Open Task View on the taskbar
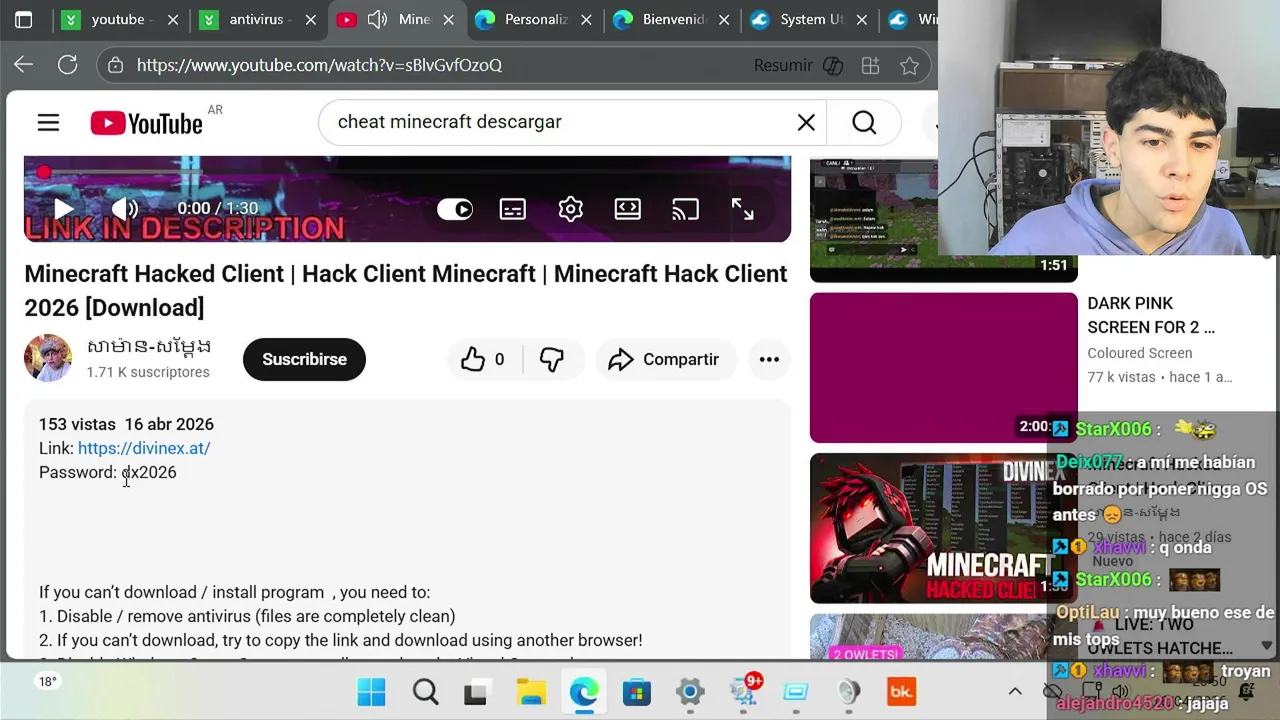The height and width of the screenshot is (720, 1280). 476,692
